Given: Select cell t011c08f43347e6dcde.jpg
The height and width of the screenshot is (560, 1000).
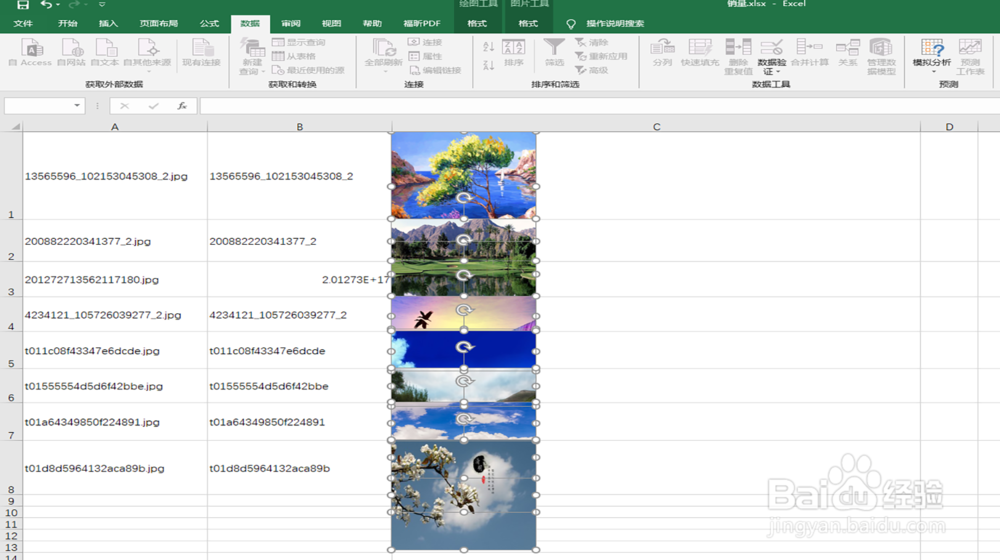Looking at the screenshot, I should click(115, 351).
